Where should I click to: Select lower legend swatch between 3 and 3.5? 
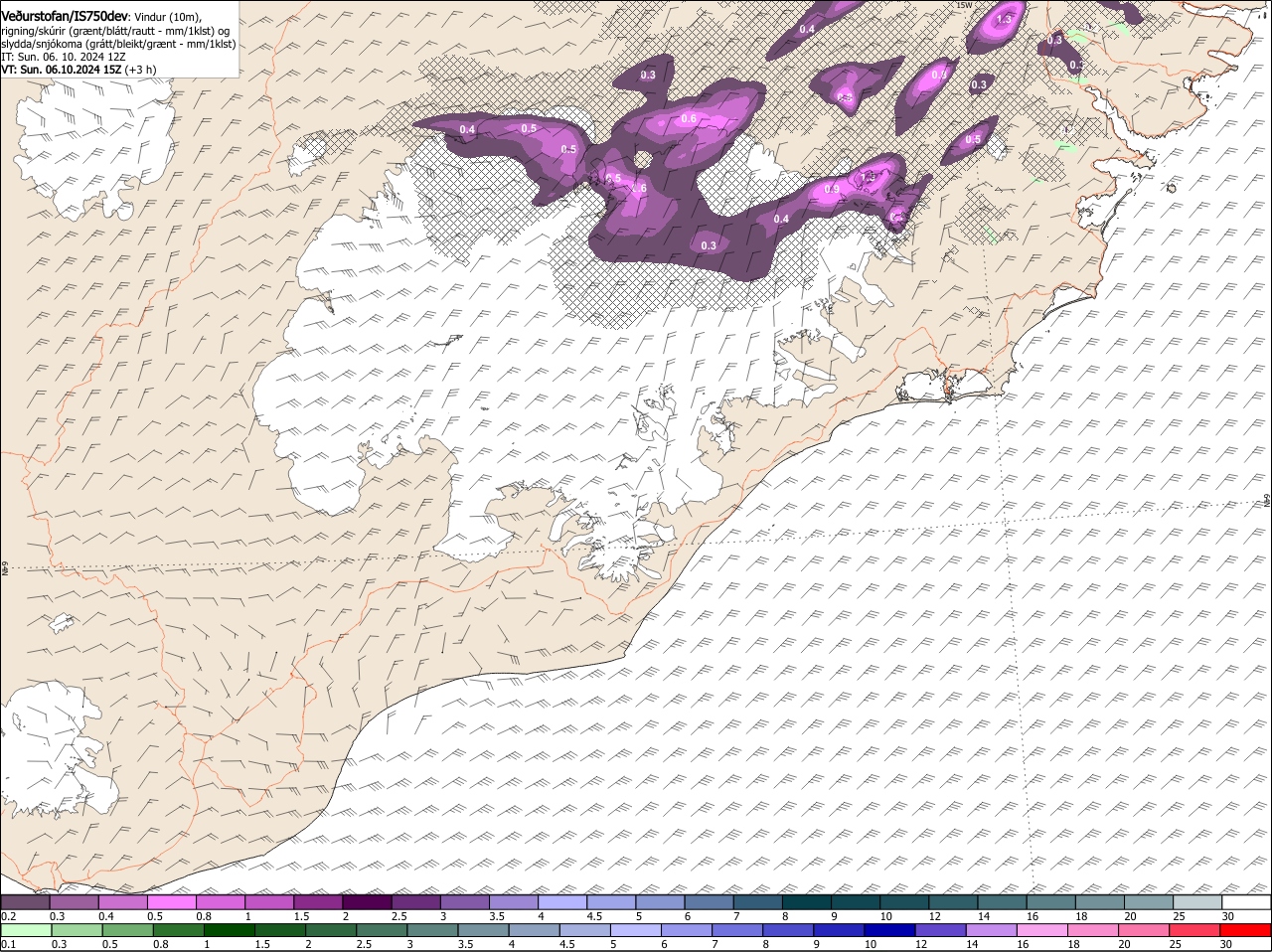(432, 931)
